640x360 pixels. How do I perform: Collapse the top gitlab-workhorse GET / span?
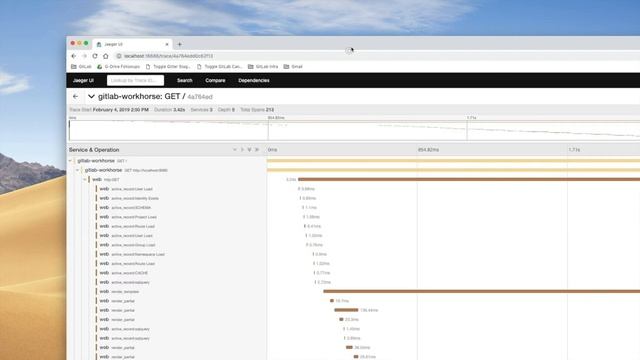[70, 161]
